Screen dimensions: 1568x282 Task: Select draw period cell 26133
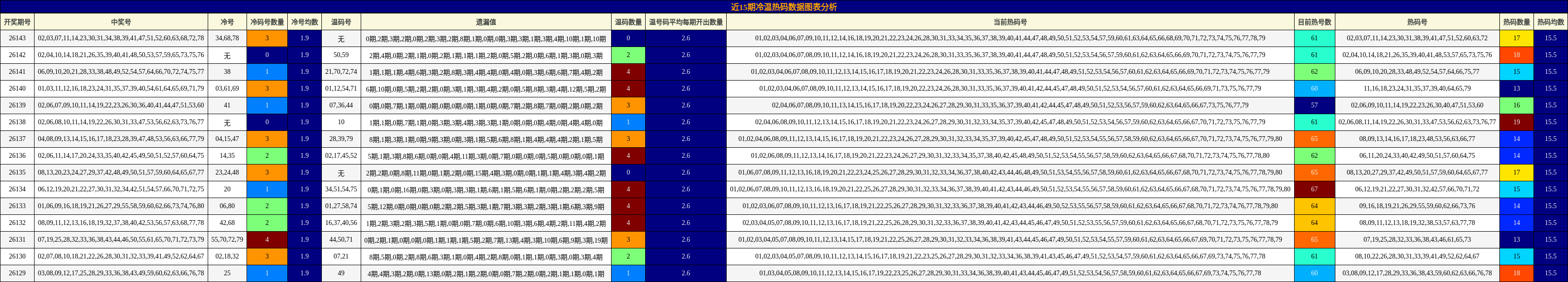tap(17, 206)
